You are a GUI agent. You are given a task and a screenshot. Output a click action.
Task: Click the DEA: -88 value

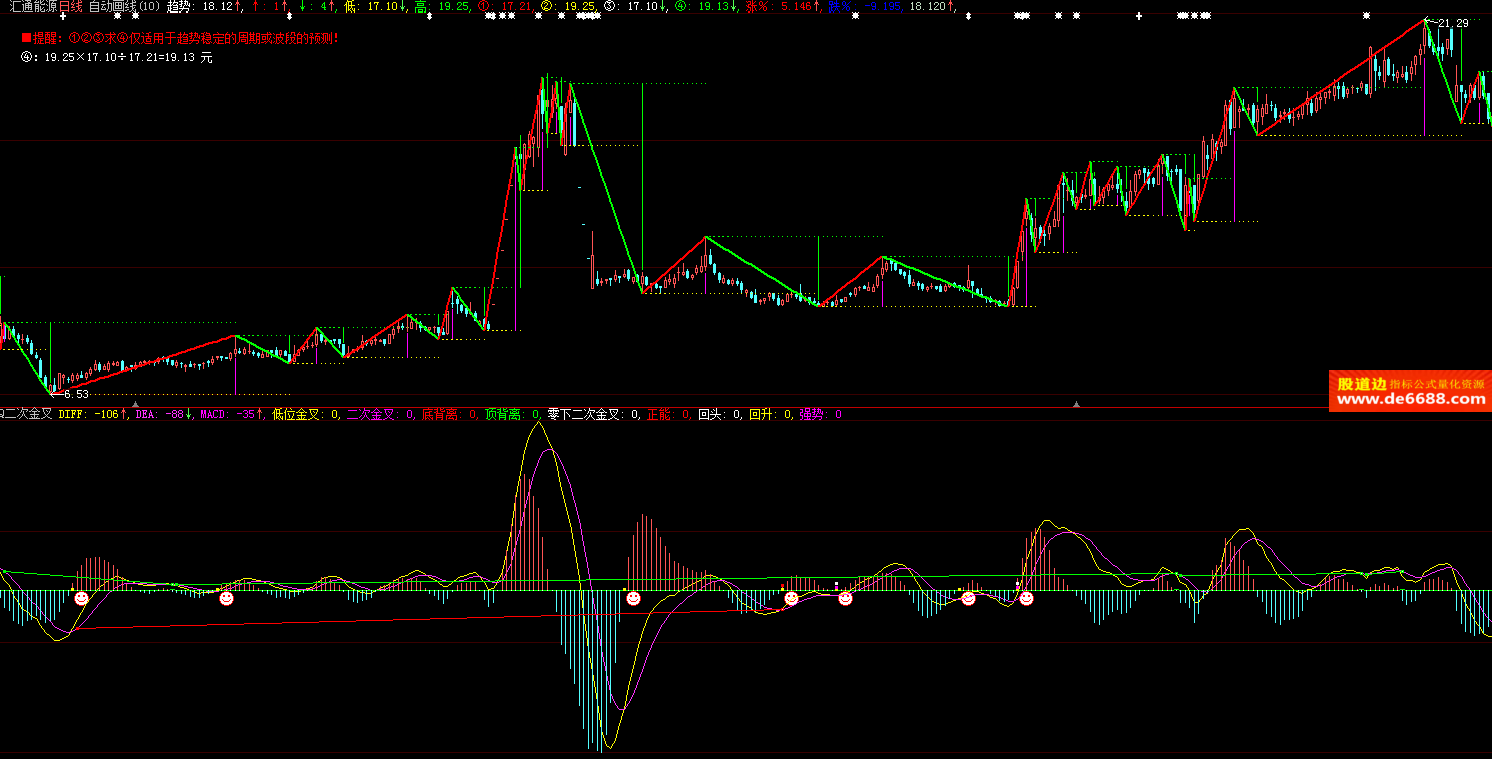pos(164,413)
